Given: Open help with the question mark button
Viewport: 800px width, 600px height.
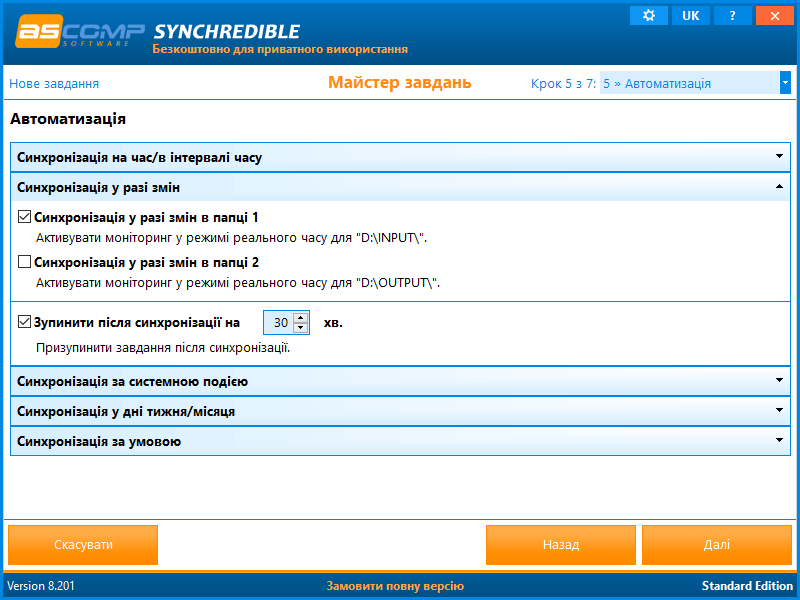Looking at the screenshot, I should pyautogui.click(x=732, y=15).
